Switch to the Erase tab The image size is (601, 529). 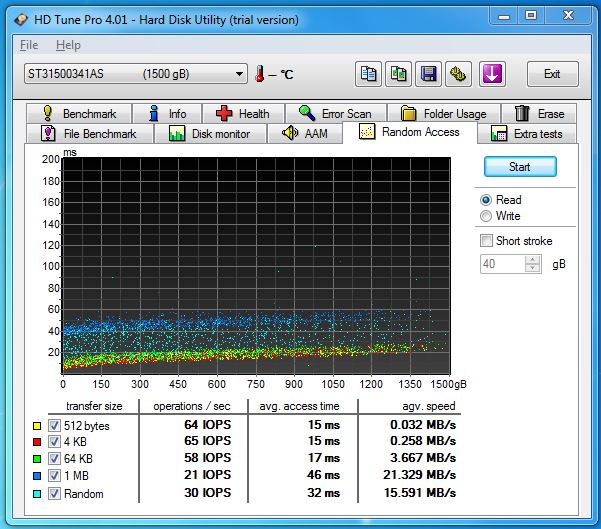click(x=539, y=113)
